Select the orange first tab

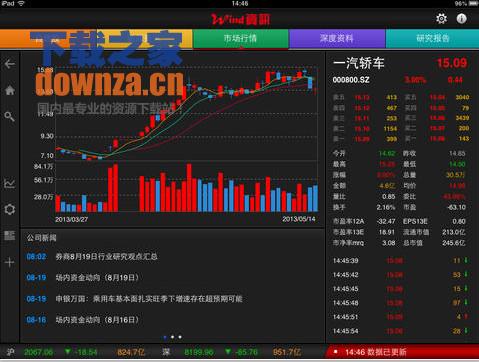point(96,39)
